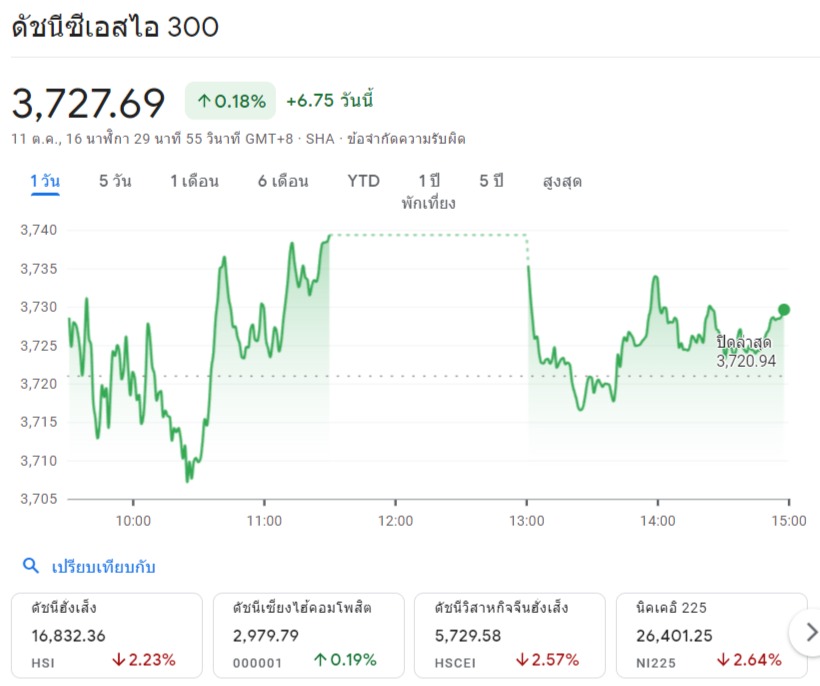Open the ดัชนีเซี่ยงไฮ้คอมโพสิต card

(x=308, y=634)
